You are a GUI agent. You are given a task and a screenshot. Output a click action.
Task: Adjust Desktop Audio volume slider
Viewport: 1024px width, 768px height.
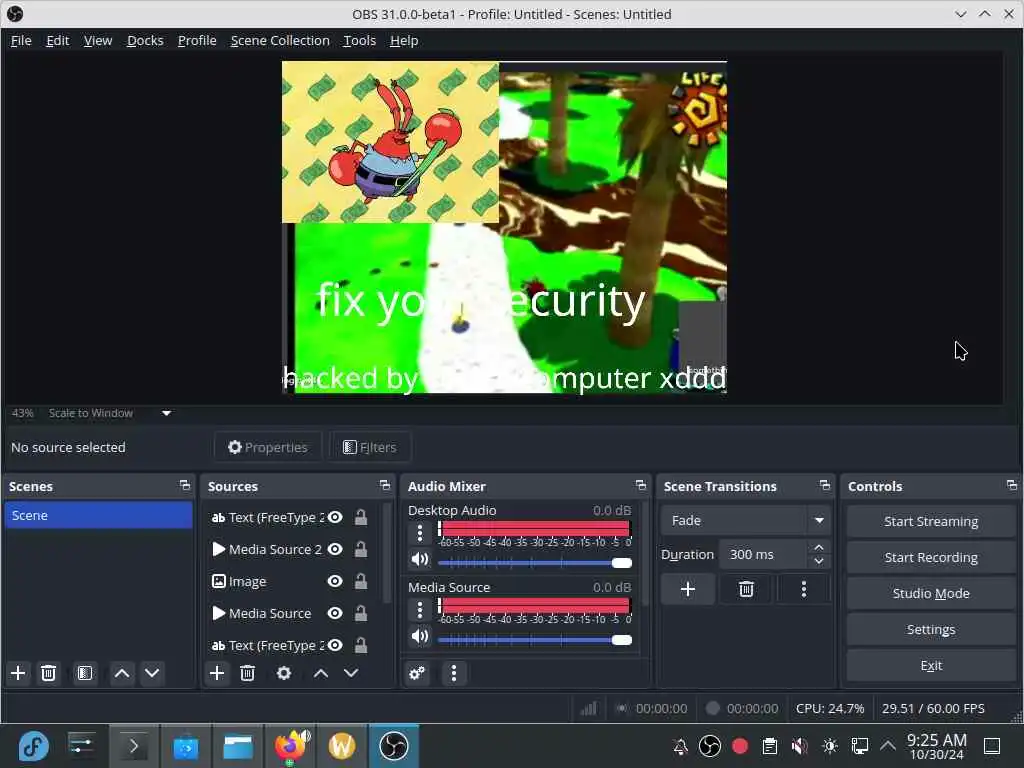pos(535,563)
